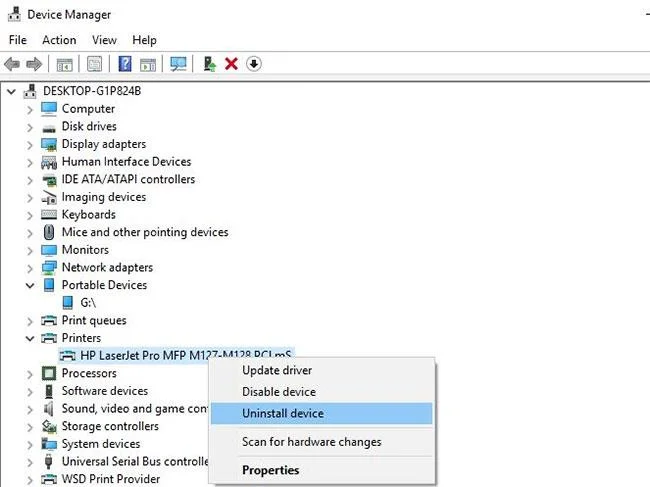Viewport: 650px width, 487px height.
Task: Open the File menu
Action: pyautogui.click(x=18, y=40)
